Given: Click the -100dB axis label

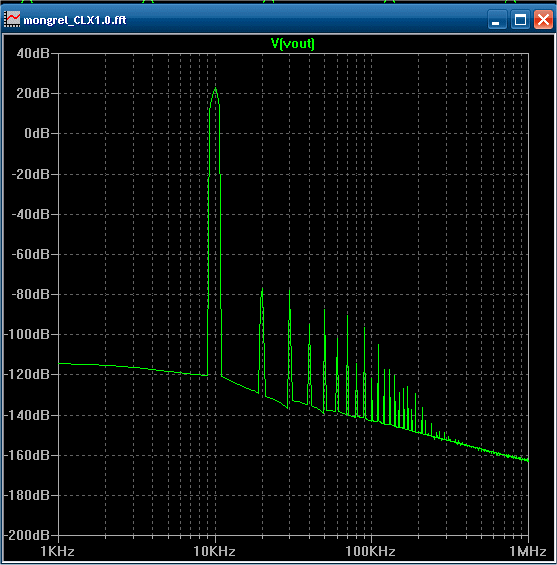Looking at the screenshot, I should tap(27, 334).
